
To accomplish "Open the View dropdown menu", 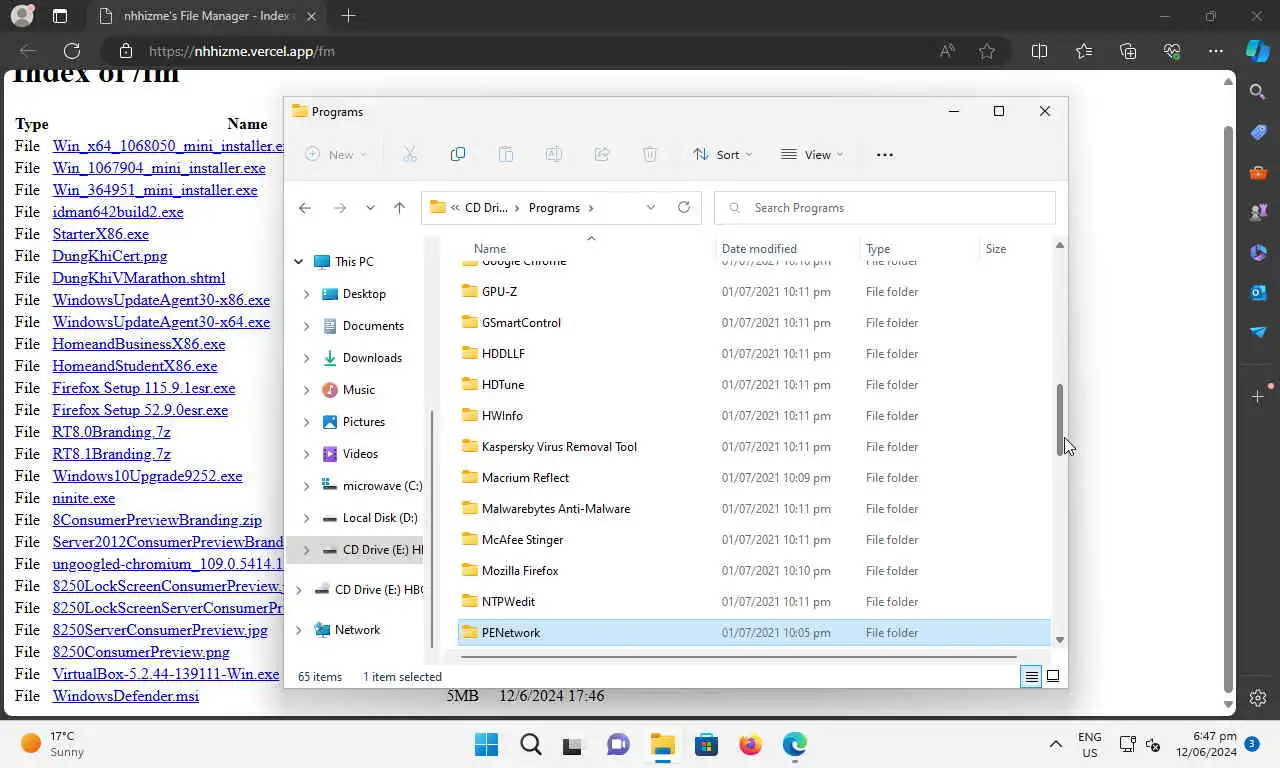I will tap(812, 154).
